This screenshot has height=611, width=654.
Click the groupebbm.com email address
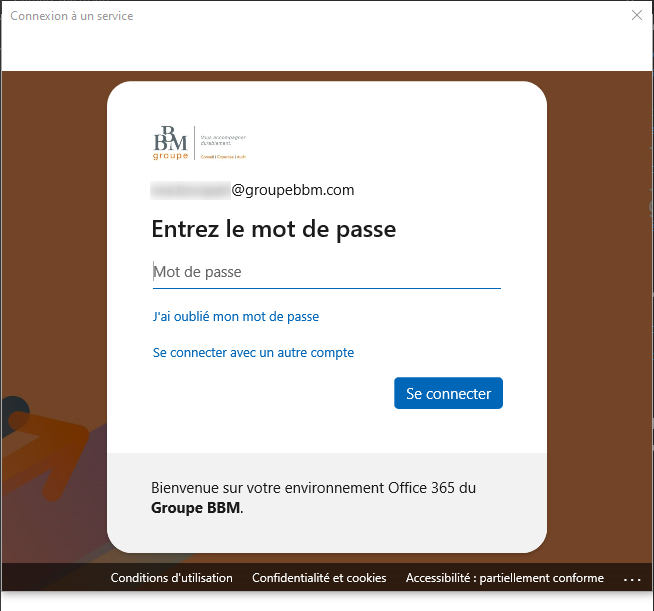(293, 190)
